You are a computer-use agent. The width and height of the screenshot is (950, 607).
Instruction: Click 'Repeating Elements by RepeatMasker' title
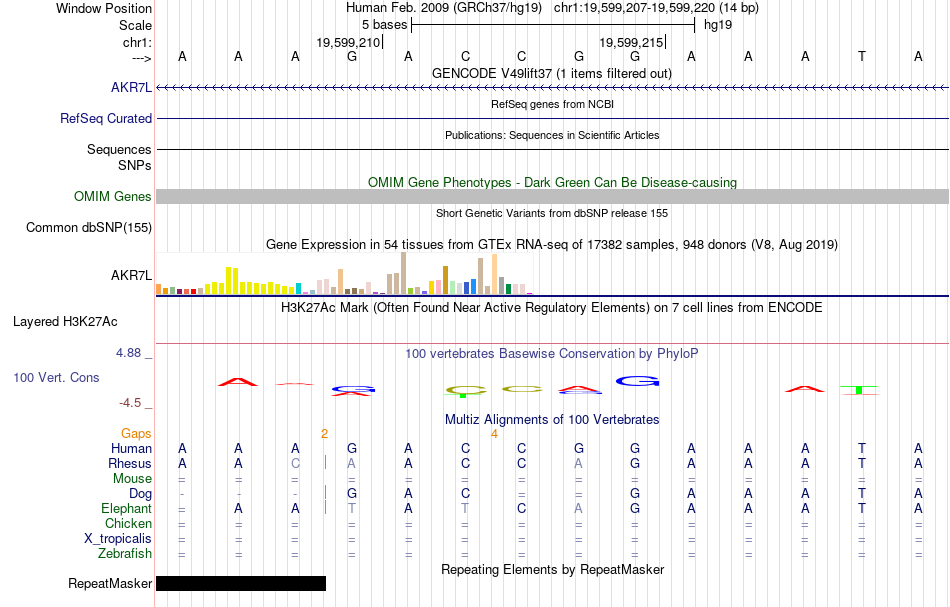tap(553, 569)
